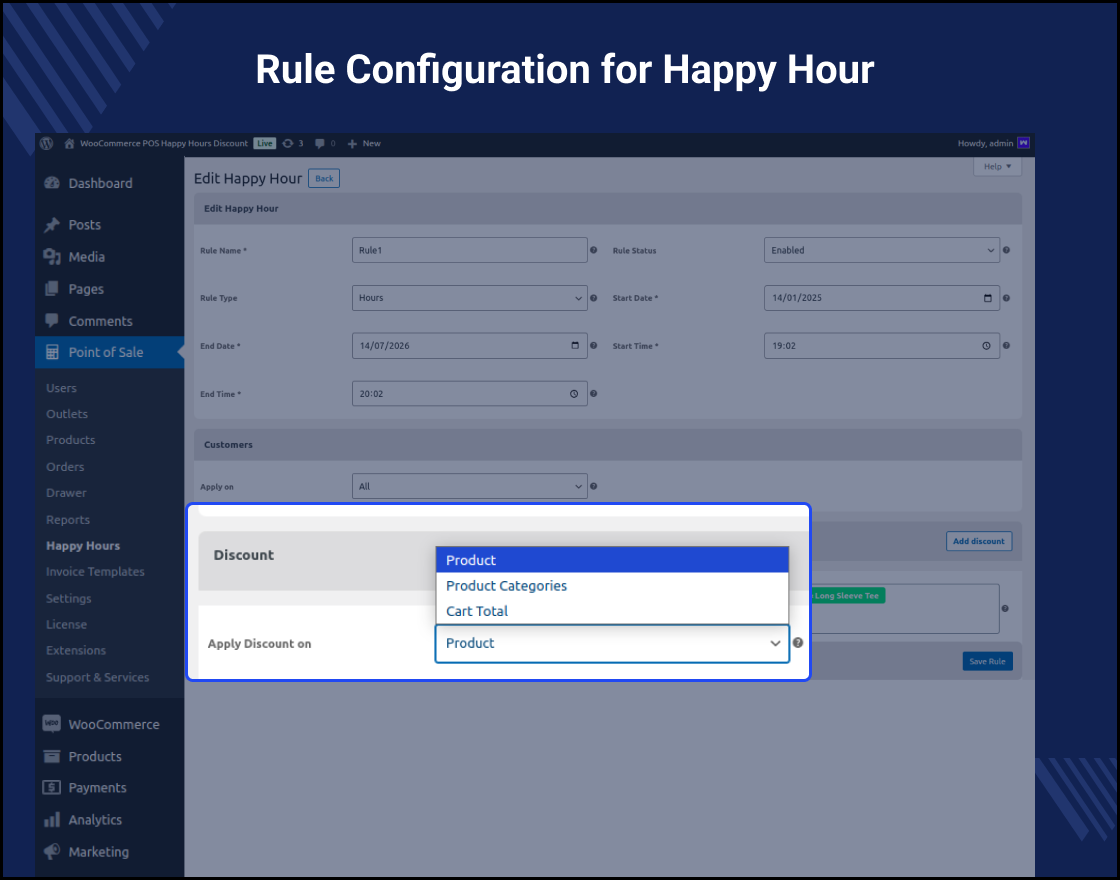Select the Point of Sale pin icon

click(52, 352)
